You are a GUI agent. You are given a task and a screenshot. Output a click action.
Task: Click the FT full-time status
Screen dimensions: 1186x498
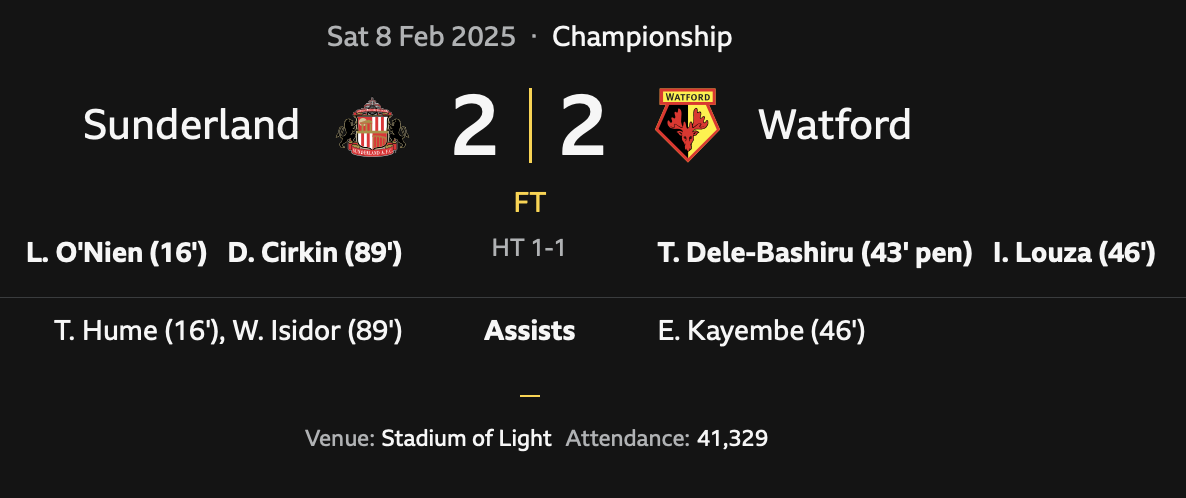coord(529,203)
